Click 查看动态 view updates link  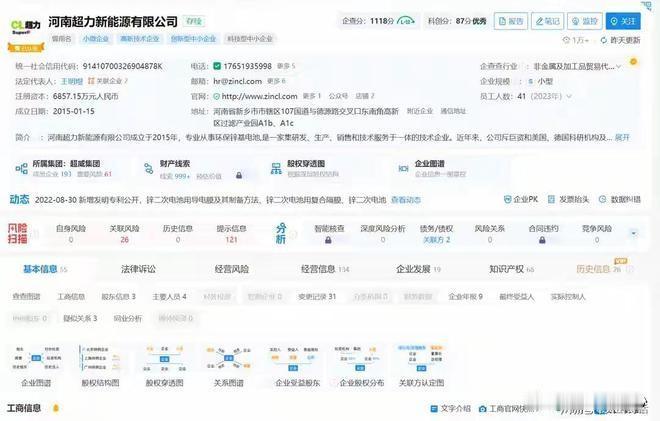[406, 200]
